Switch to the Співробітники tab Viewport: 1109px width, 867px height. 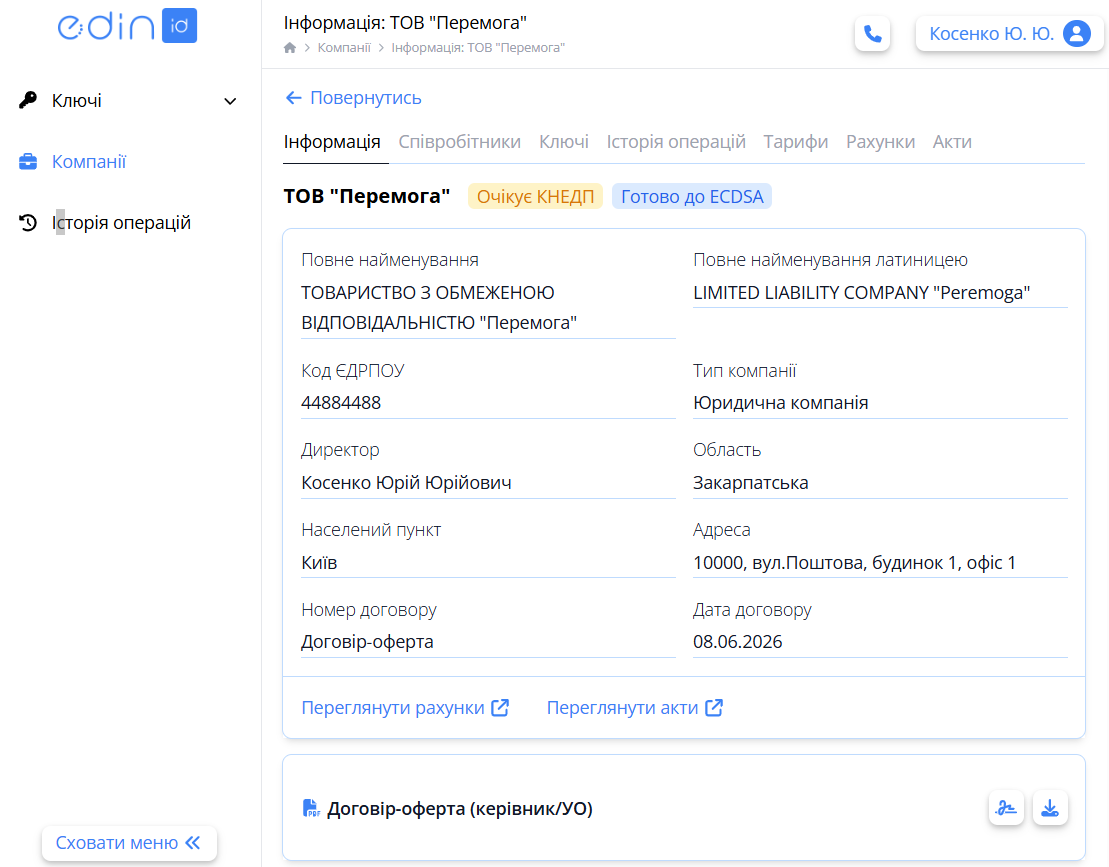460,142
